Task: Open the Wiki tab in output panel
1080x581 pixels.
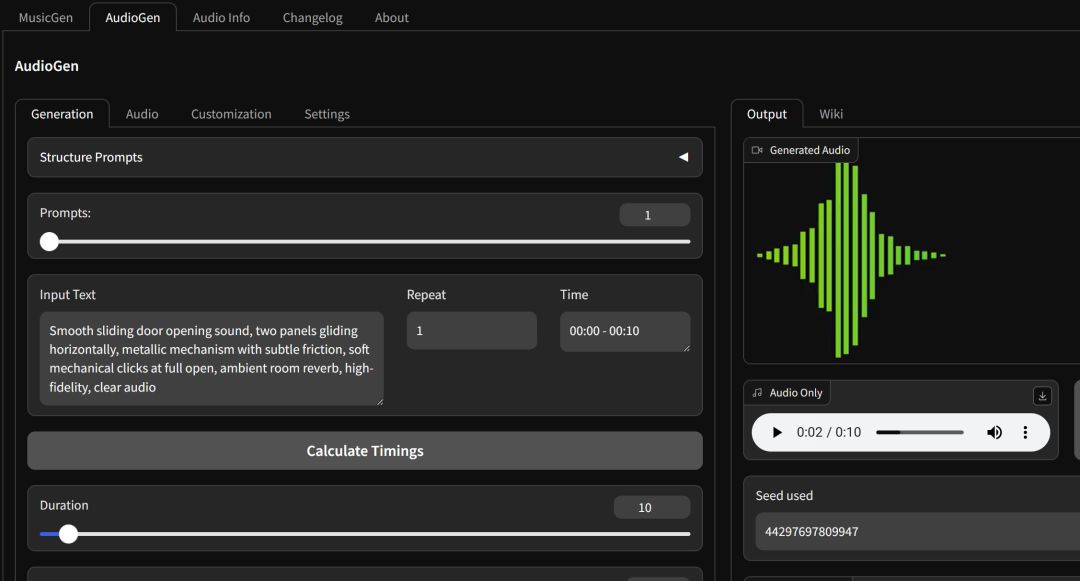Action: pyautogui.click(x=831, y=114)
